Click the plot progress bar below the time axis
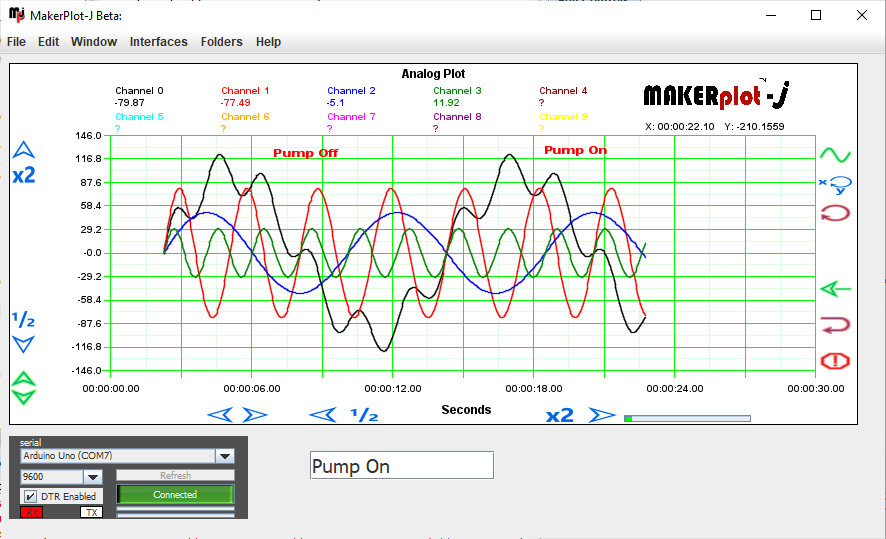The image size is (886, 539). click(687, 419)
